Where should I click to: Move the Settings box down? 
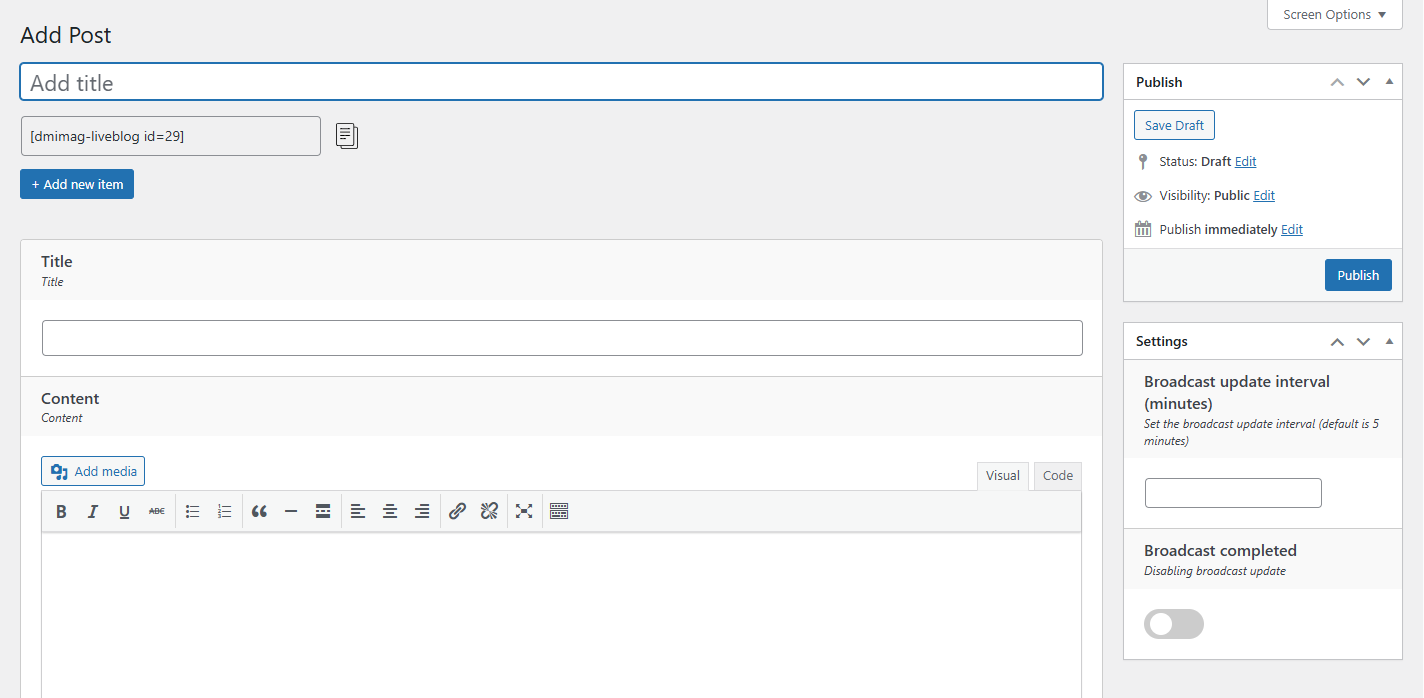(1363, 341)
